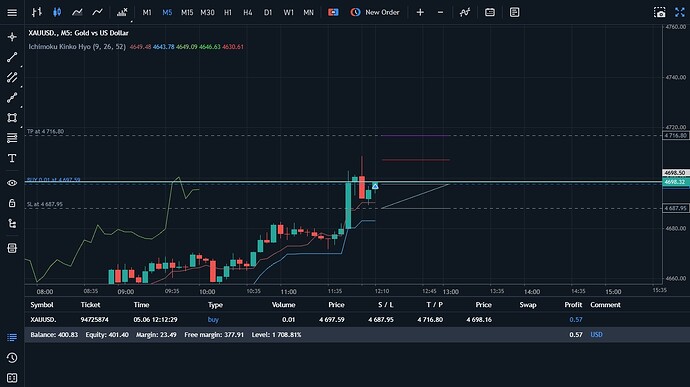The width and height of the screenshot is (690, 387).
Task: Click the Balance 400.83 summary text
Action: click(54, 335)
